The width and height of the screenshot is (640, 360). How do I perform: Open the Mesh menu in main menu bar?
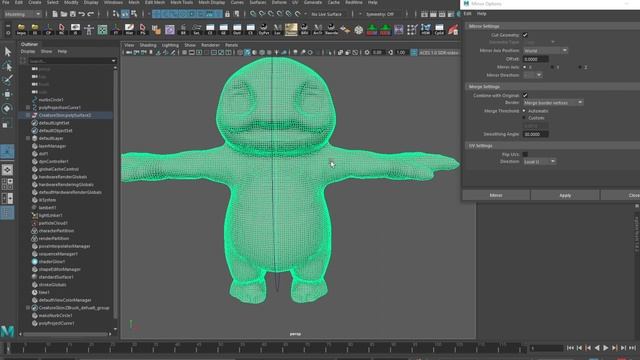(134, 2)
